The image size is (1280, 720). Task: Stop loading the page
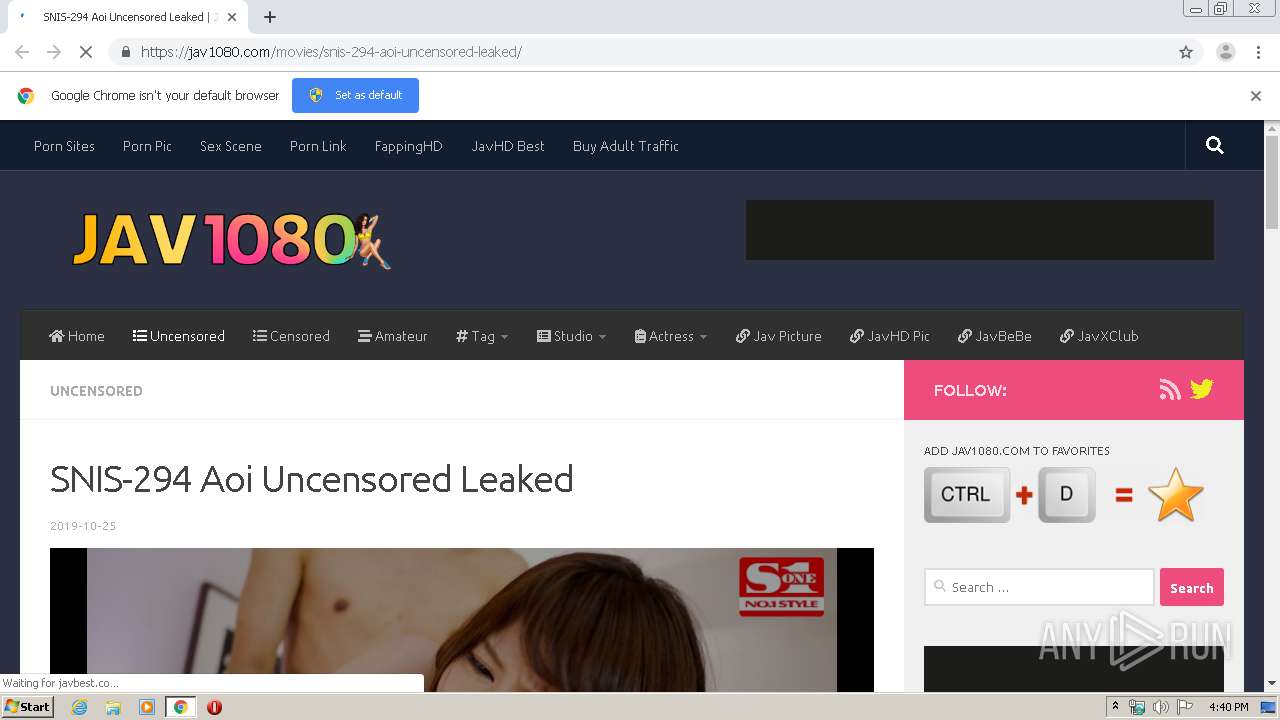pyautogui.click(x=86, y=52)
